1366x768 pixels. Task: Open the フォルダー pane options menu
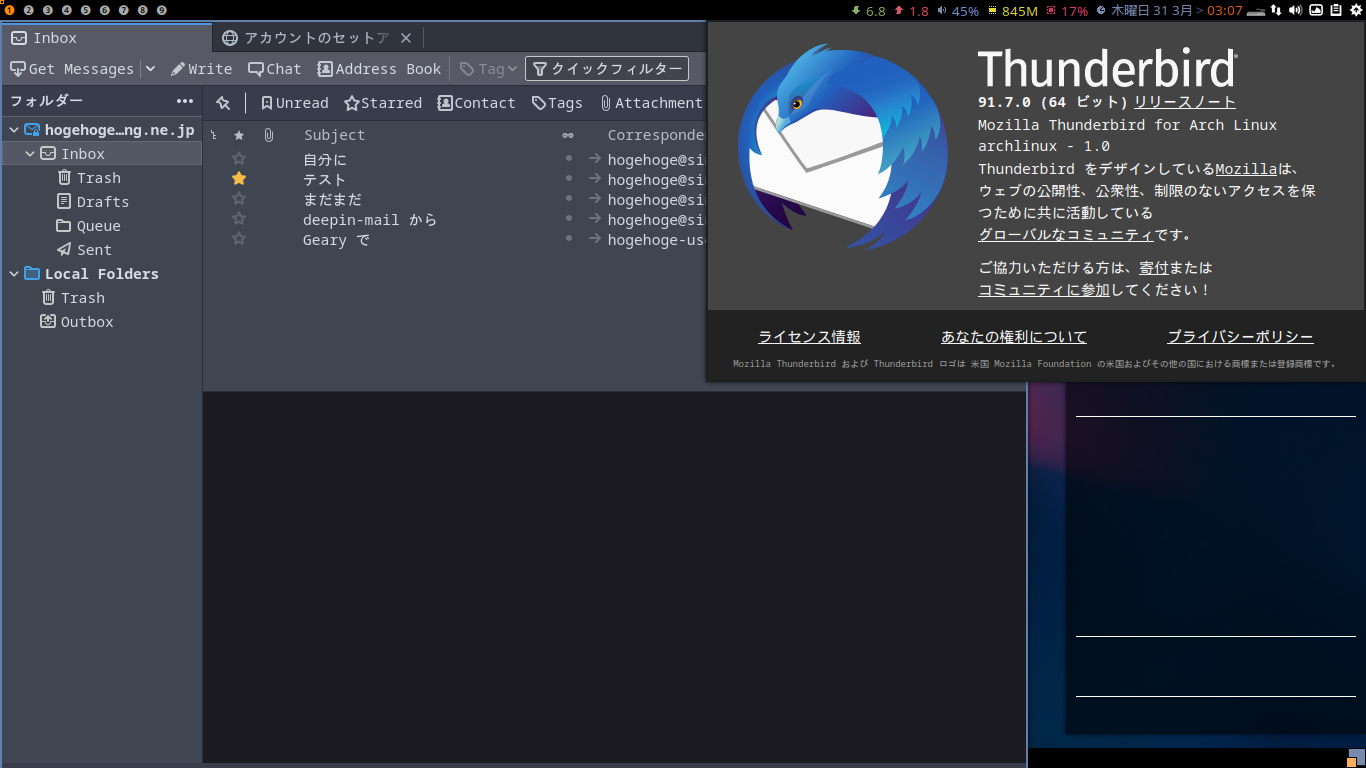coord(185,101)
